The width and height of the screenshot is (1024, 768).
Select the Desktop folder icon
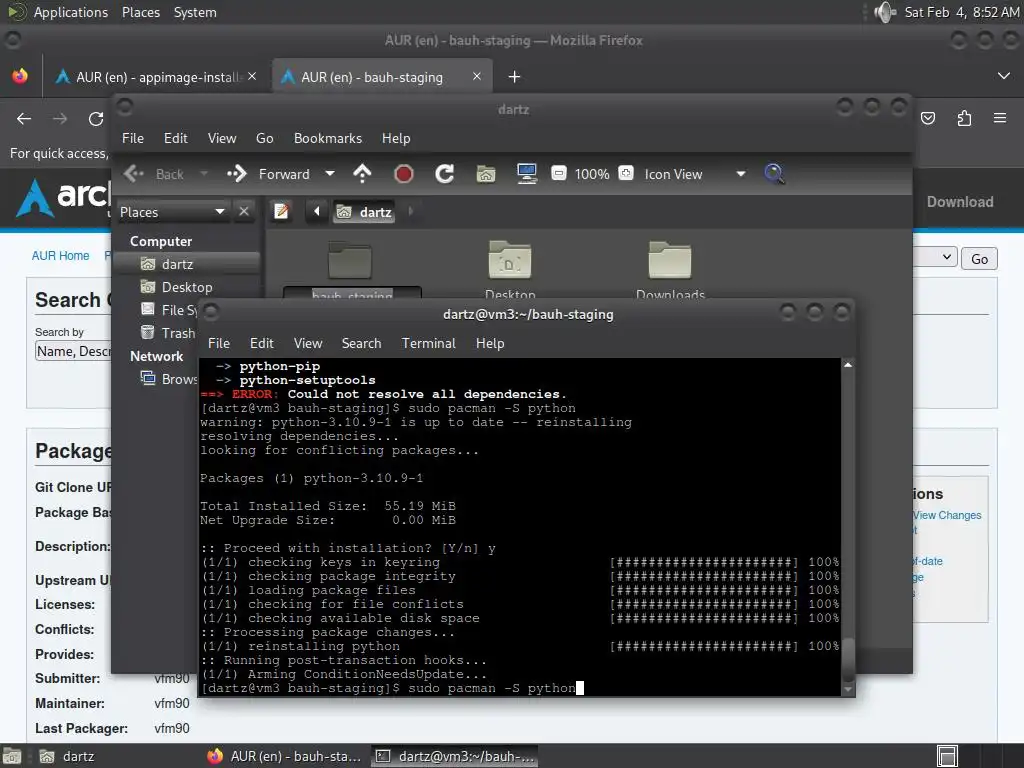tap(510, 260)
